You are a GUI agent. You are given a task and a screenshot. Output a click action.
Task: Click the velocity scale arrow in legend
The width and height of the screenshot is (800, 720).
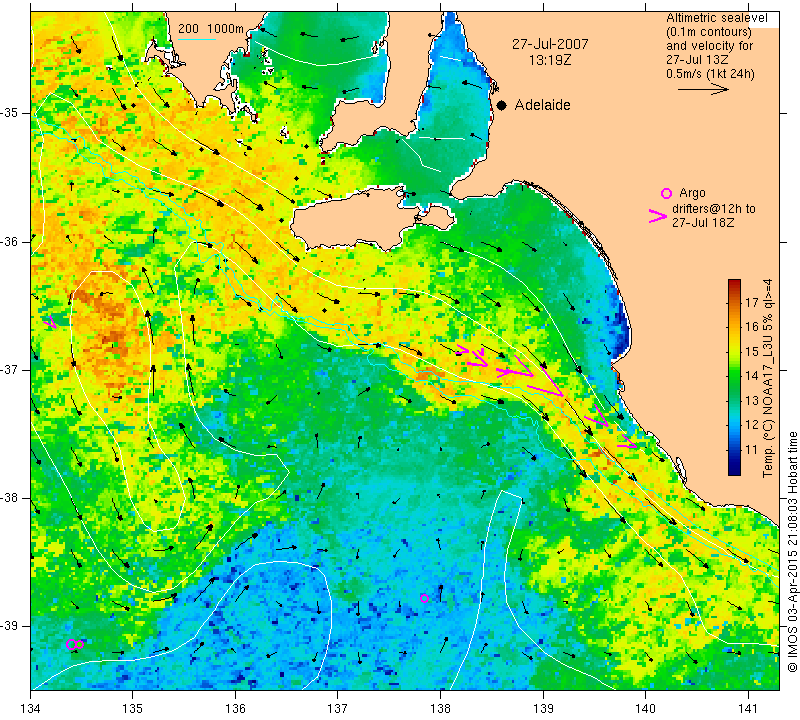click(x=703, y=89)
